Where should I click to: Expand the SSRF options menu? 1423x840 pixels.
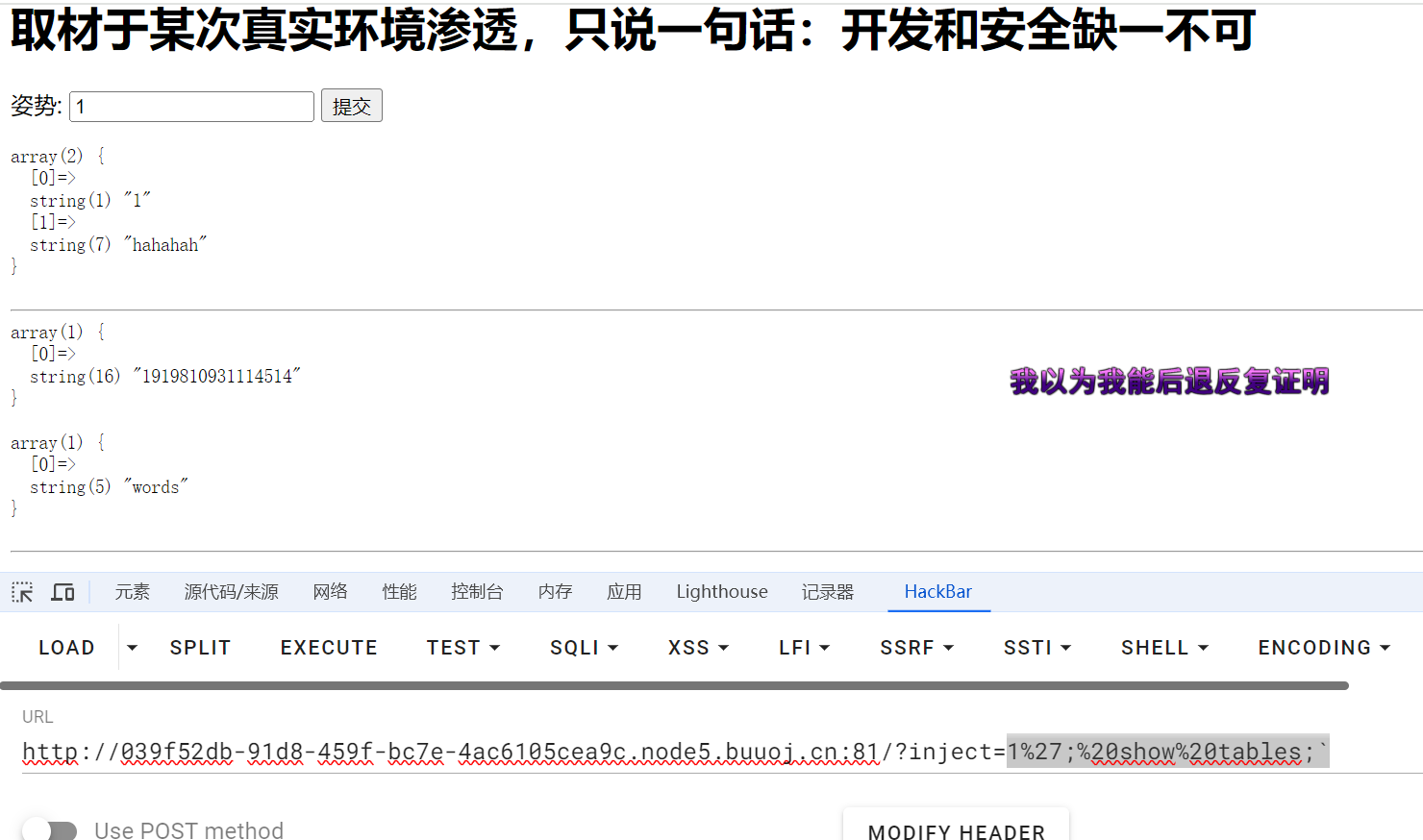coord(916,648)
